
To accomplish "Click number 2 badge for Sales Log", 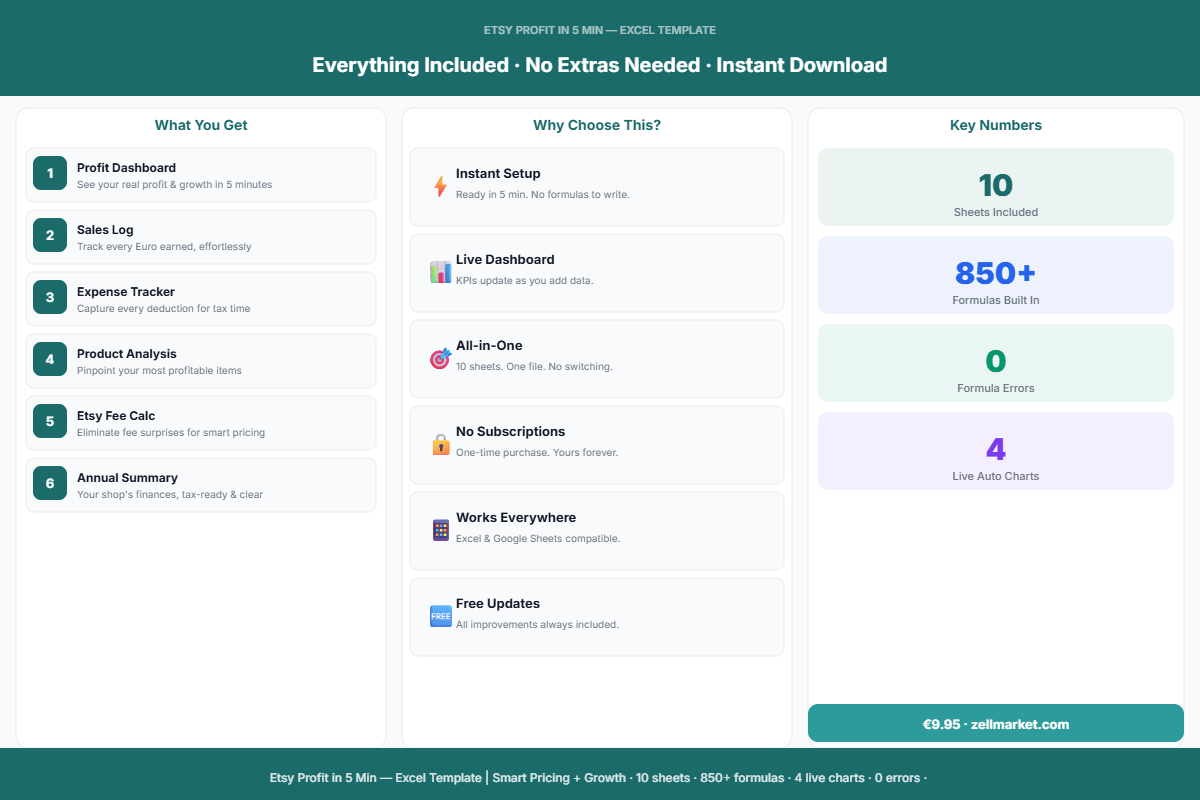I will (x=50, y=235).
